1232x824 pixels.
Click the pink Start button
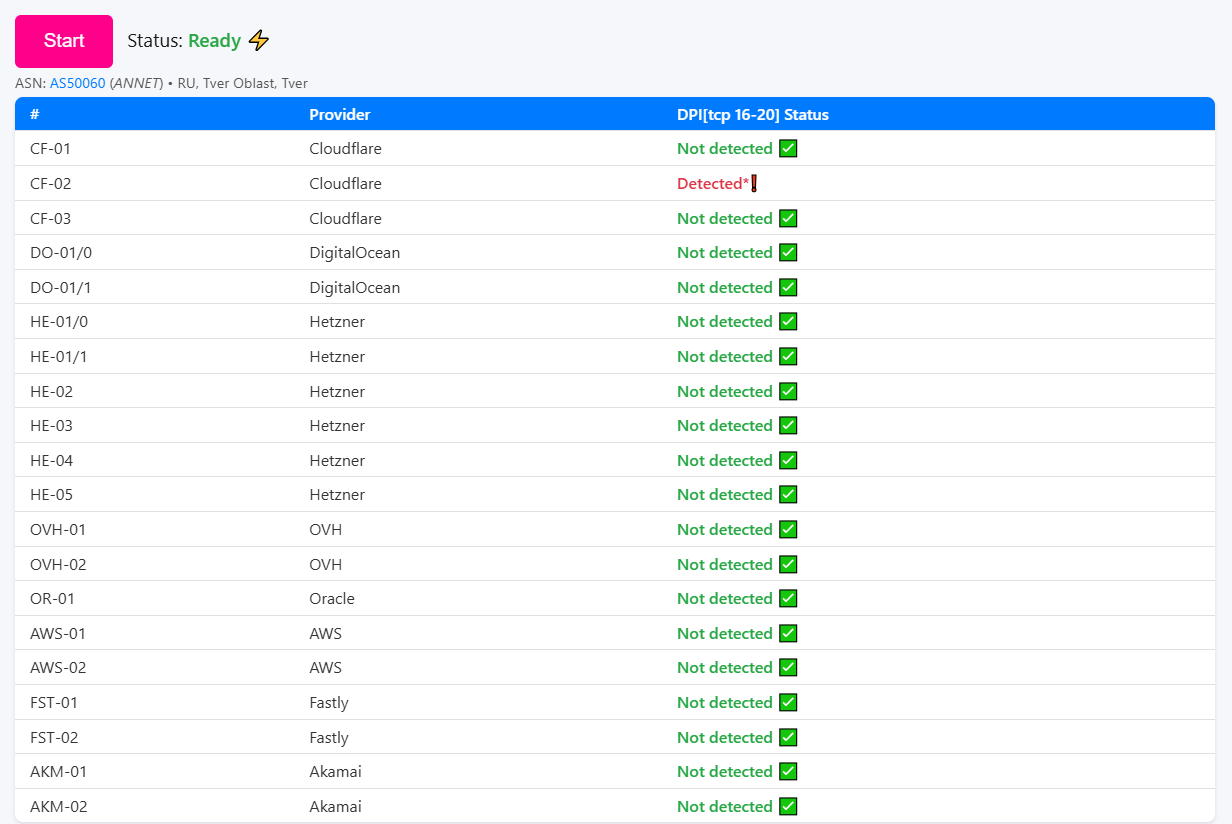tap(64, 41)
